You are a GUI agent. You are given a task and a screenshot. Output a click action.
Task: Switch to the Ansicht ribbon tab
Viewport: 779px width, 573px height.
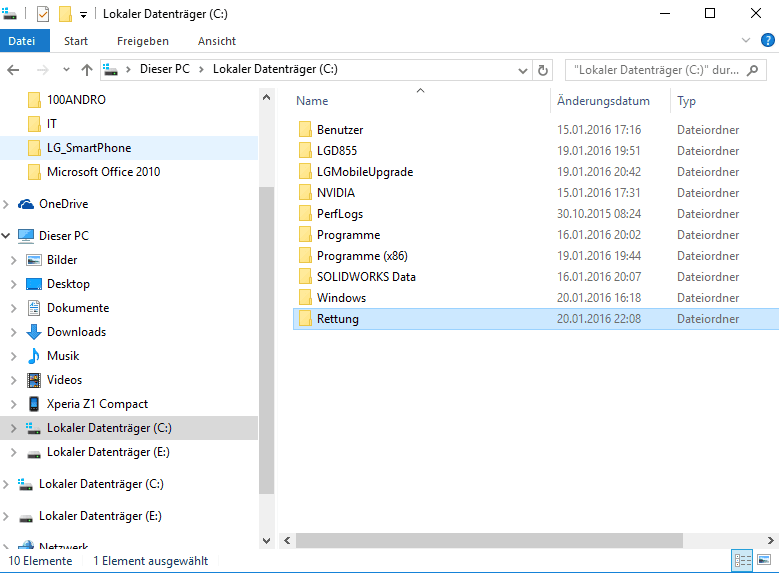click(x=217, y=41)
